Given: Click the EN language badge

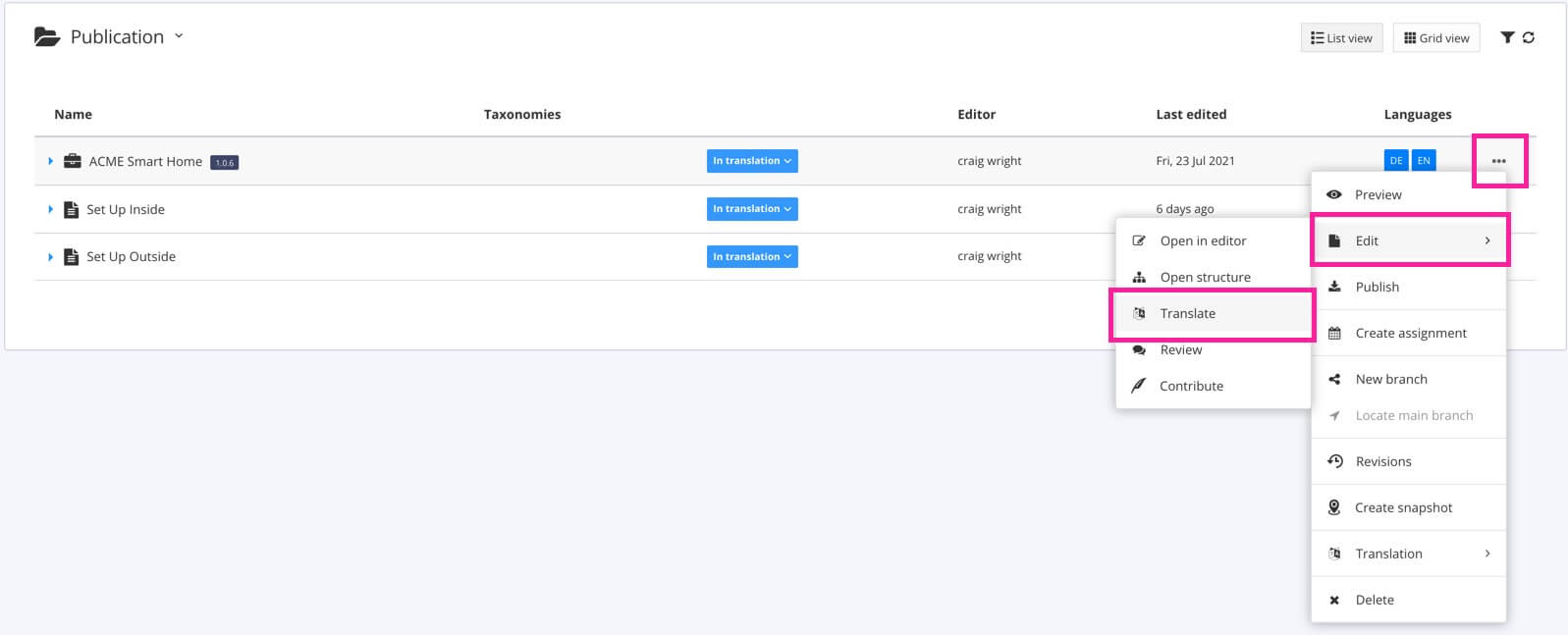Looking at the screenshot, I should click(1424, 161).
